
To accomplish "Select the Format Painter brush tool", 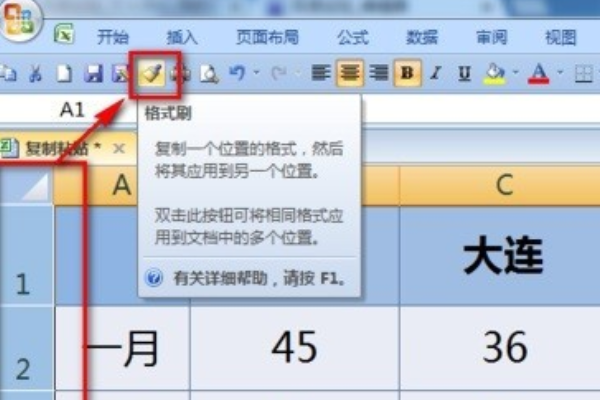I will coord(152,73).
